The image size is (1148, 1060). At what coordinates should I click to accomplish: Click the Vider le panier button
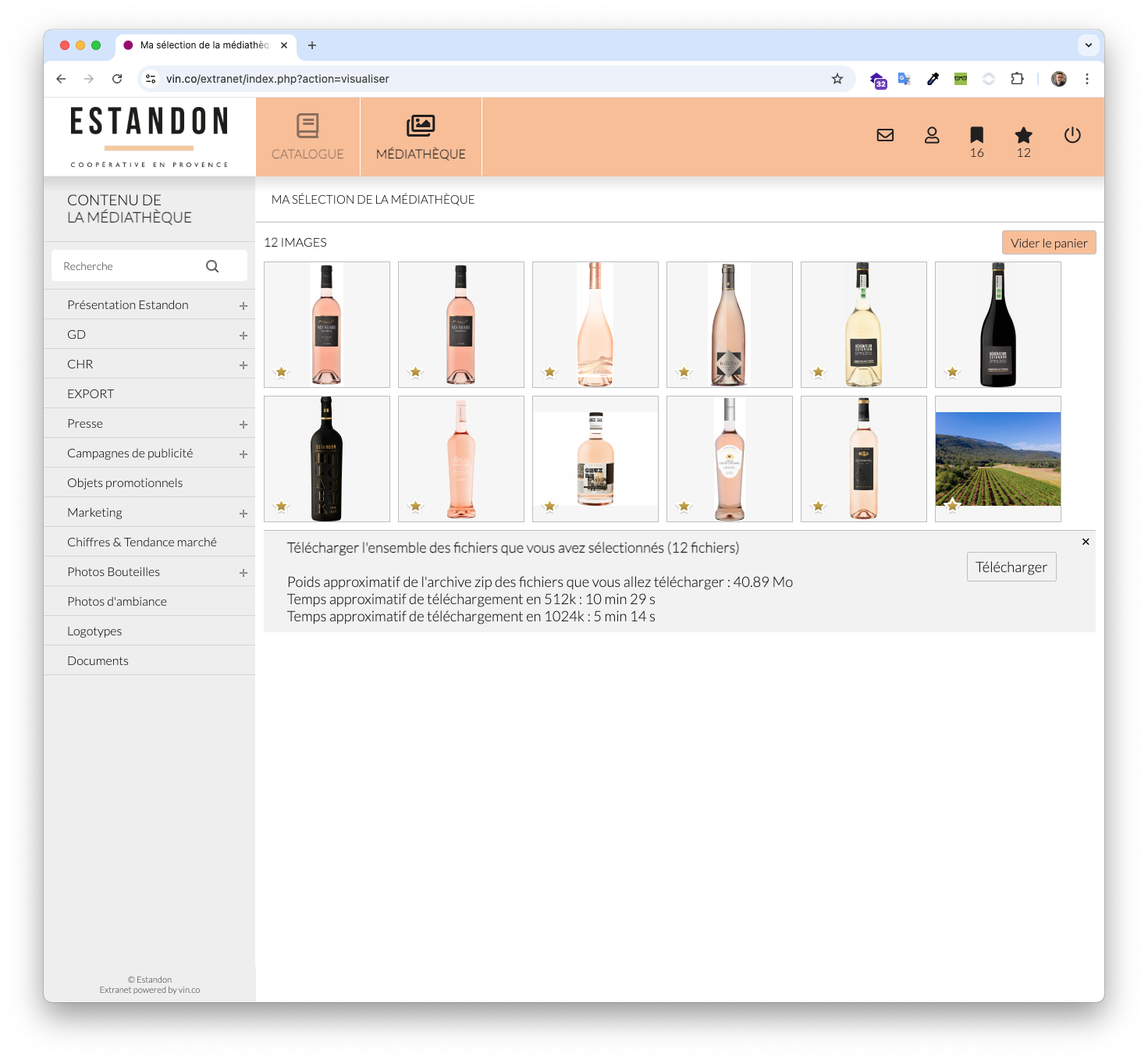click(1049, 243)
